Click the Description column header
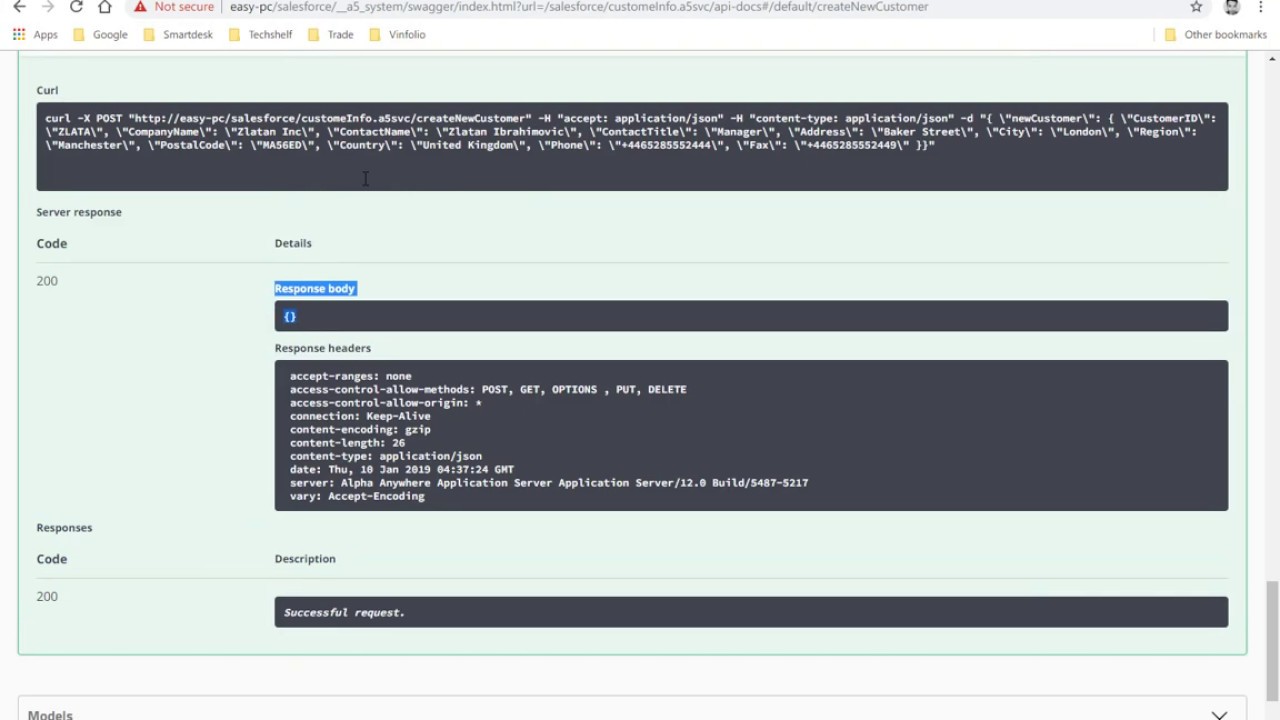This screenshot has height=720, width=1280. [305, 559]
